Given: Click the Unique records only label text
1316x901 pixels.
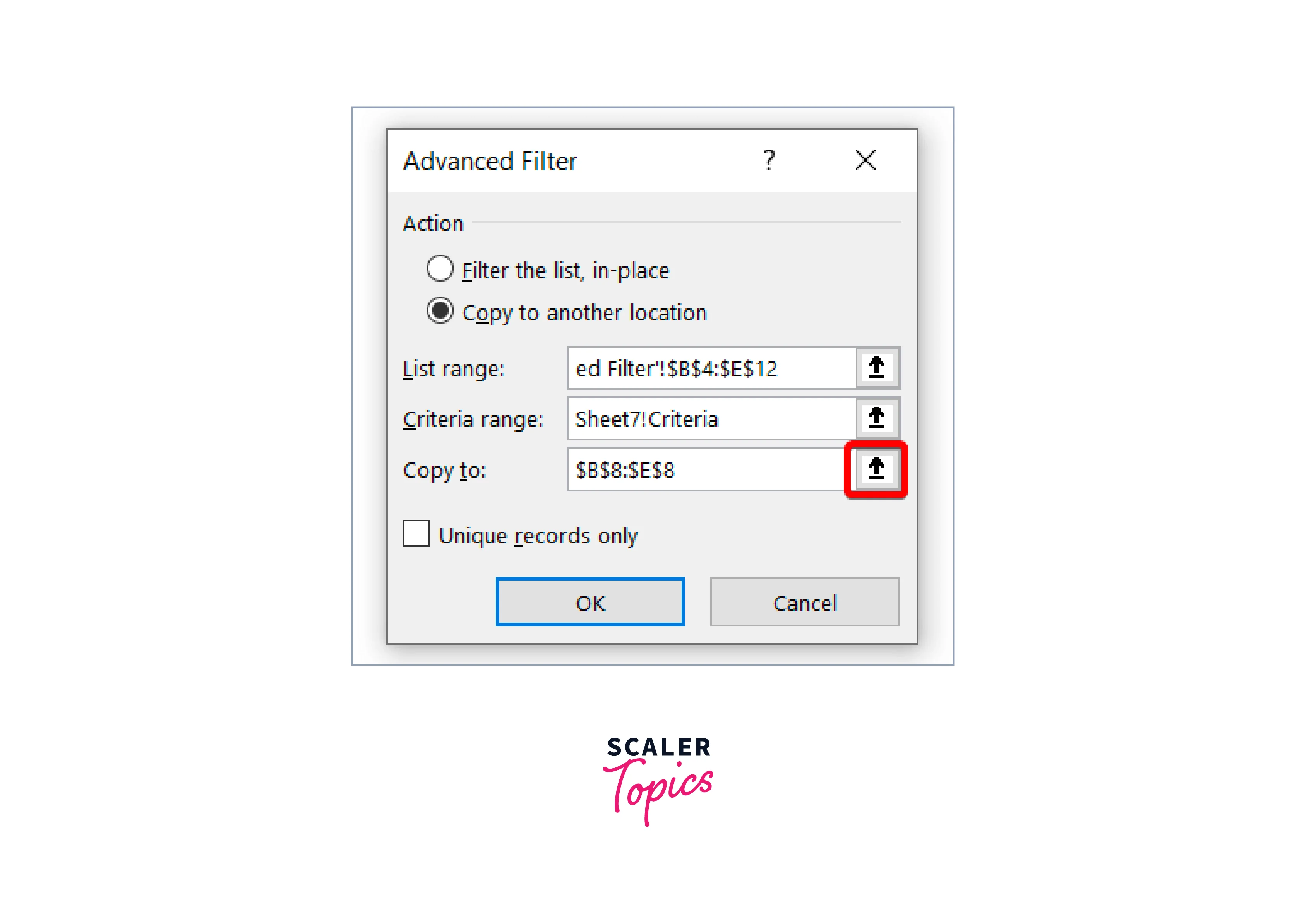Looking at the screenshot, I should 538,536.
